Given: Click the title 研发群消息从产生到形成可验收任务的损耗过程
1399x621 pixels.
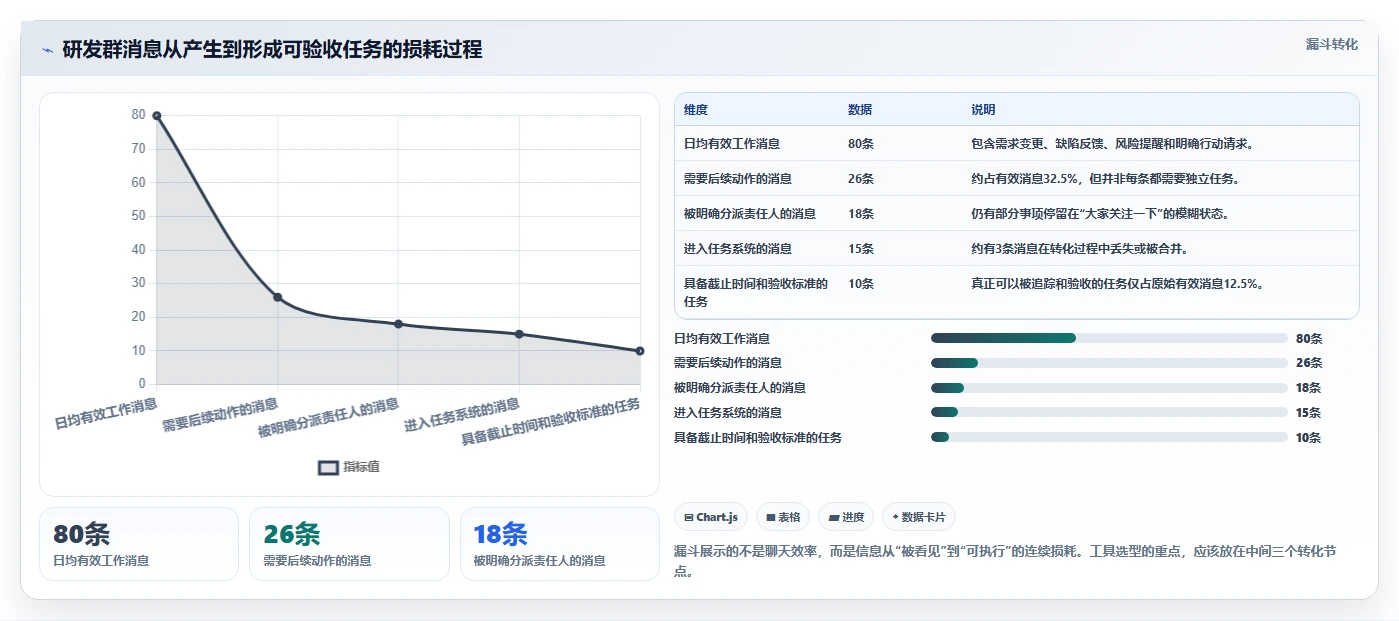Looking at the screenshot, I should pos(272,49).
